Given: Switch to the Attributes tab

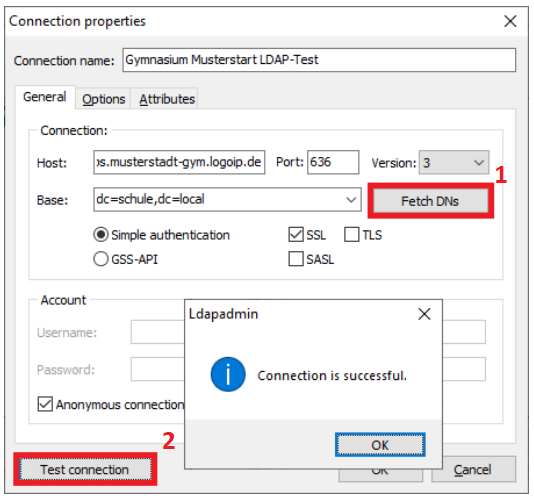Looking at the screenshot, I should 167,99.
